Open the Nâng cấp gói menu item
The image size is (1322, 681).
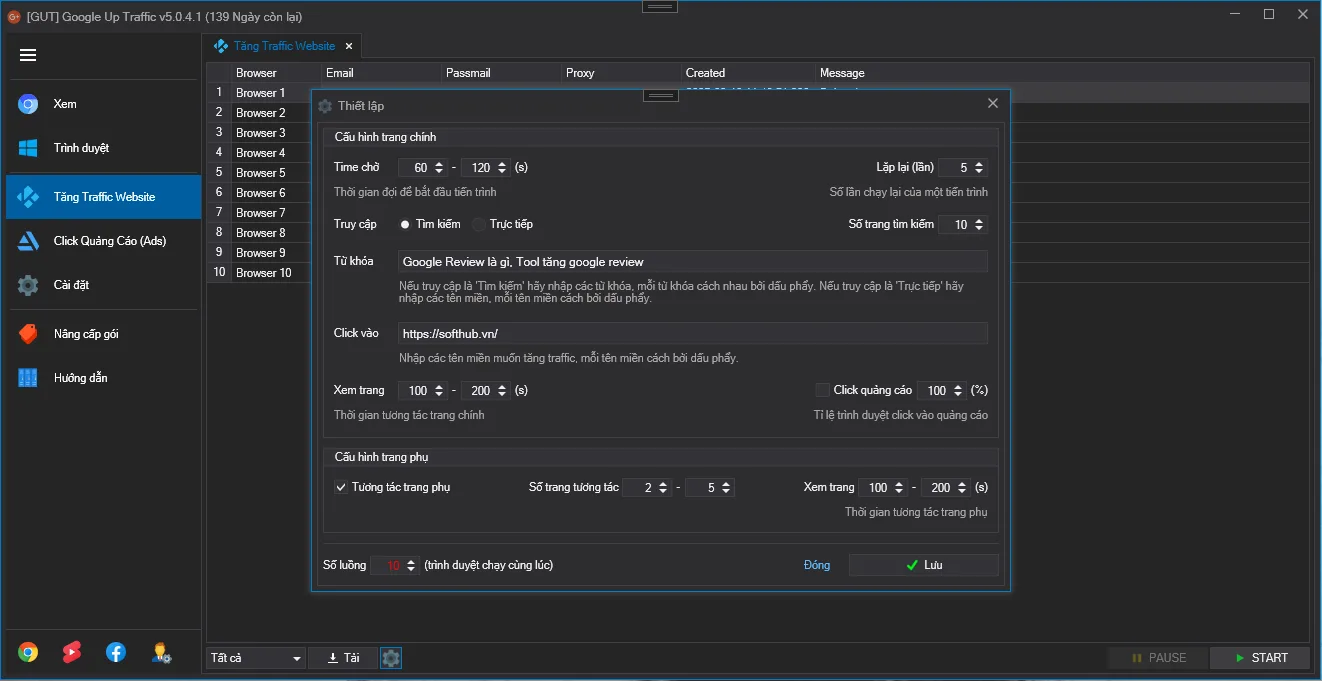point(103,334)
